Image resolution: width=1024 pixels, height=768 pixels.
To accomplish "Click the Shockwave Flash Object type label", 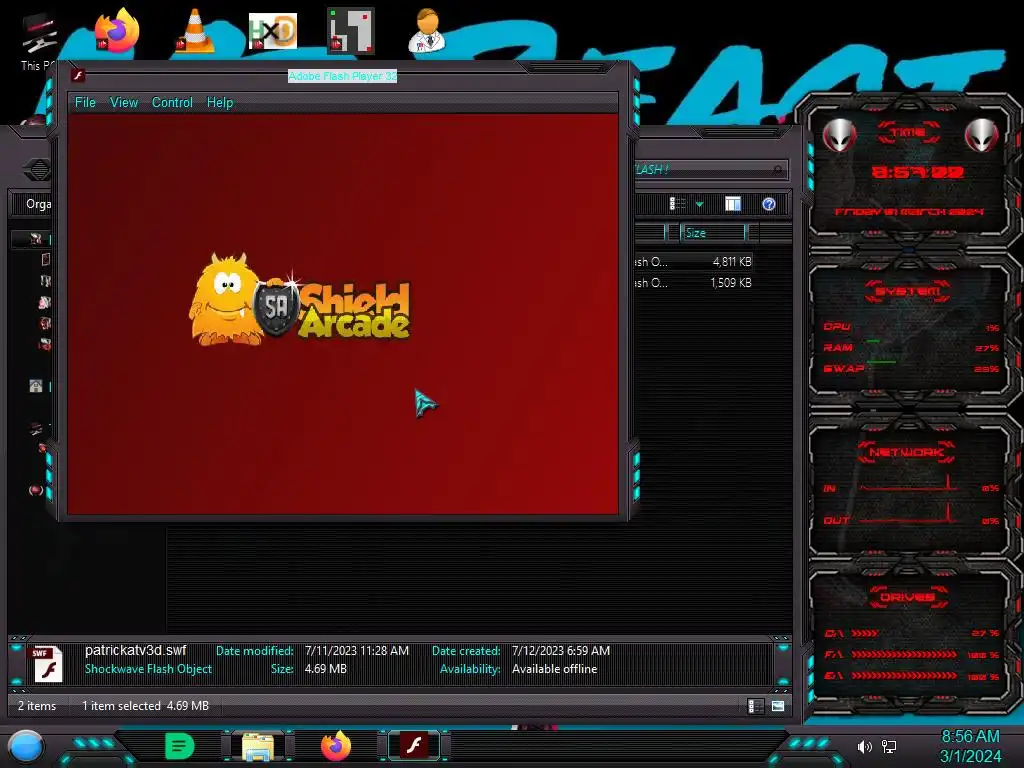I will (148, 669).
